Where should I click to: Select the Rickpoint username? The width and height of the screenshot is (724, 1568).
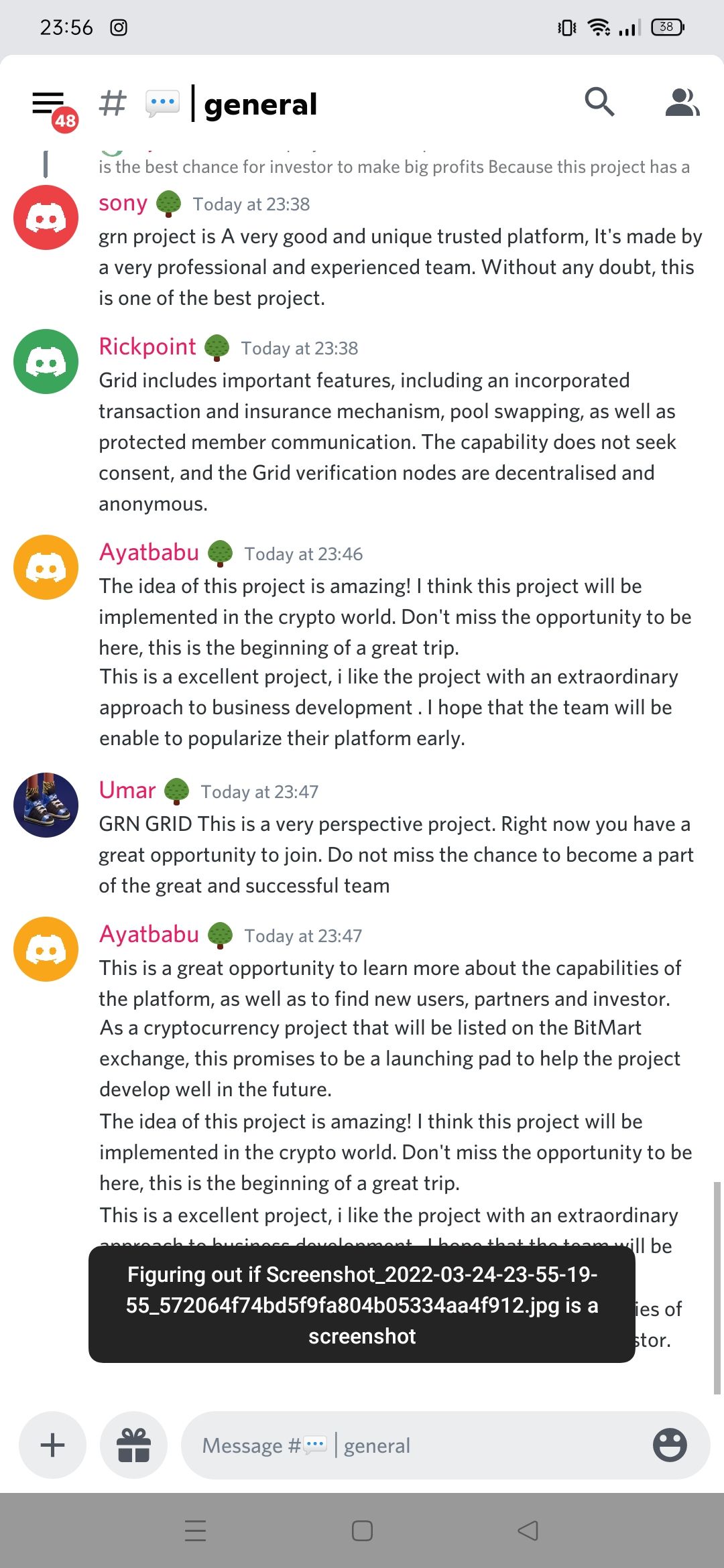[147, 346]
